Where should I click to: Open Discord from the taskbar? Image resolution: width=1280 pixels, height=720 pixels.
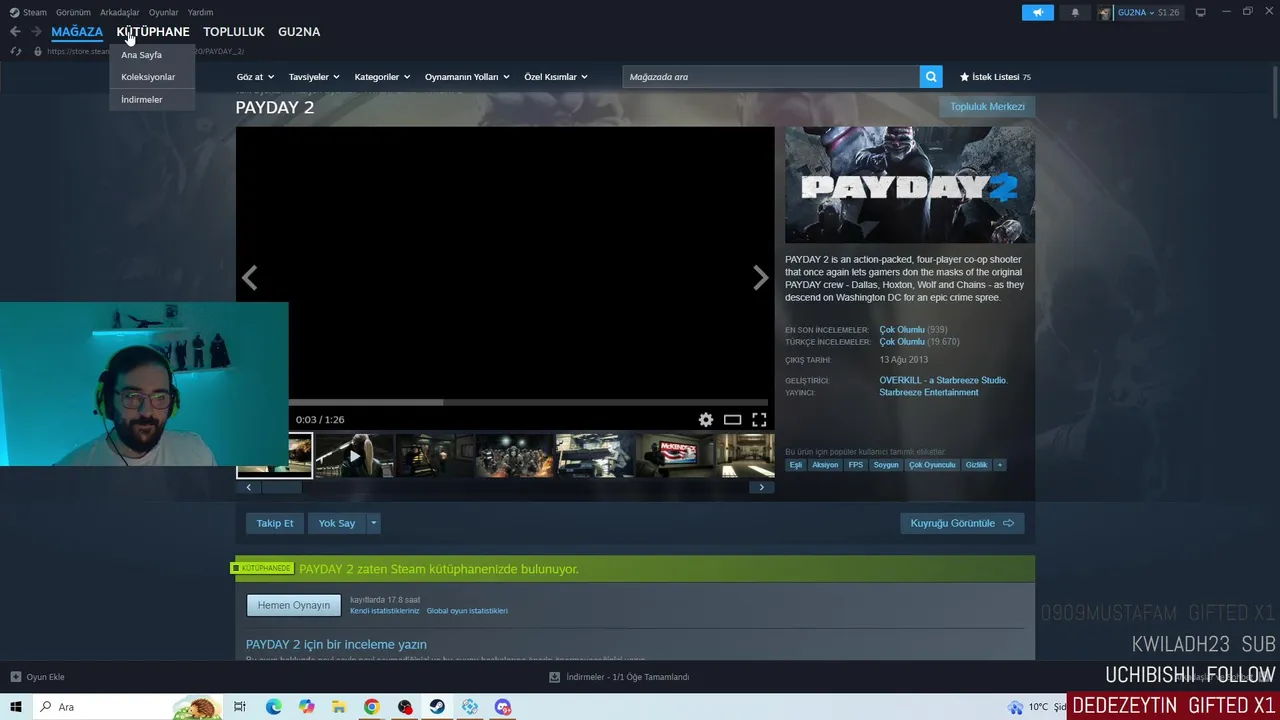pyautogui.click(x=503, y=707)
